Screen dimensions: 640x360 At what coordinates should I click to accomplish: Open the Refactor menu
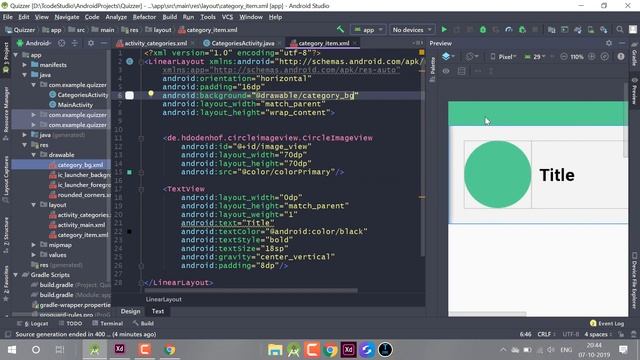click(144, 17)
